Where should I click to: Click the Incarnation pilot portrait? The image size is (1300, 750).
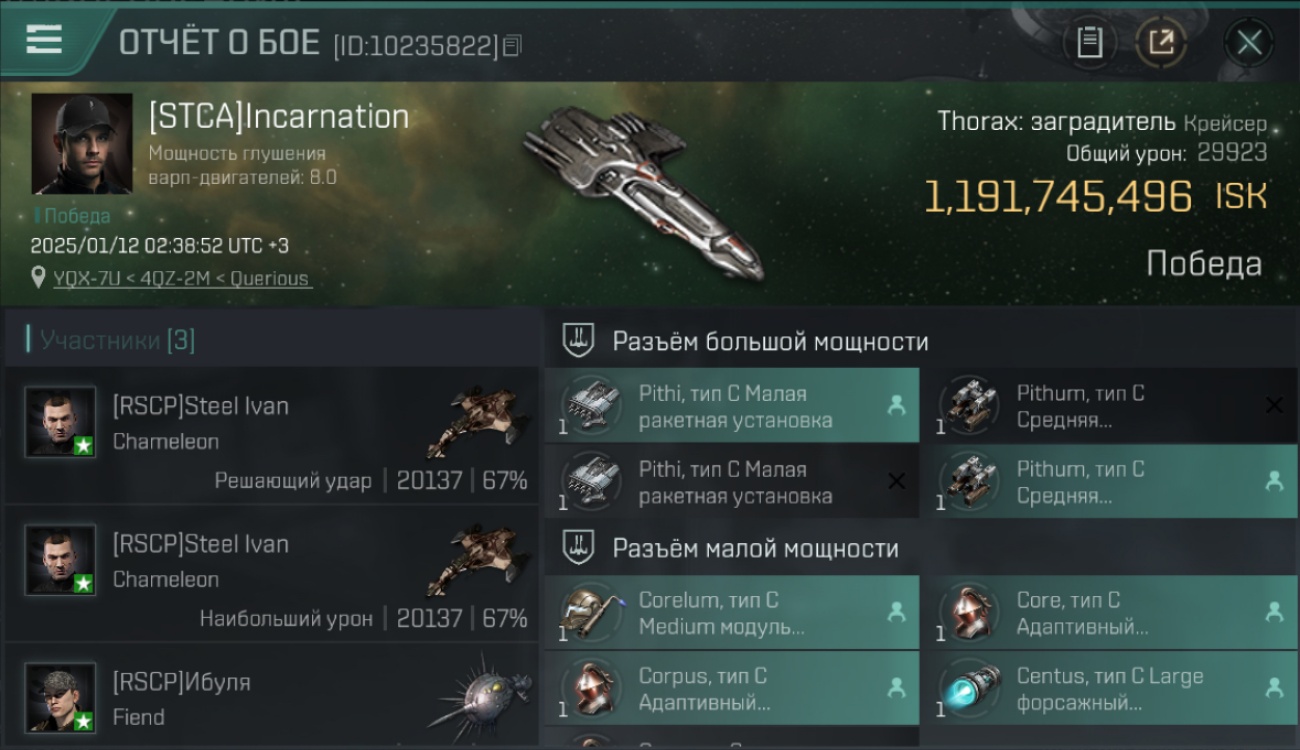(x=82, y=144)
